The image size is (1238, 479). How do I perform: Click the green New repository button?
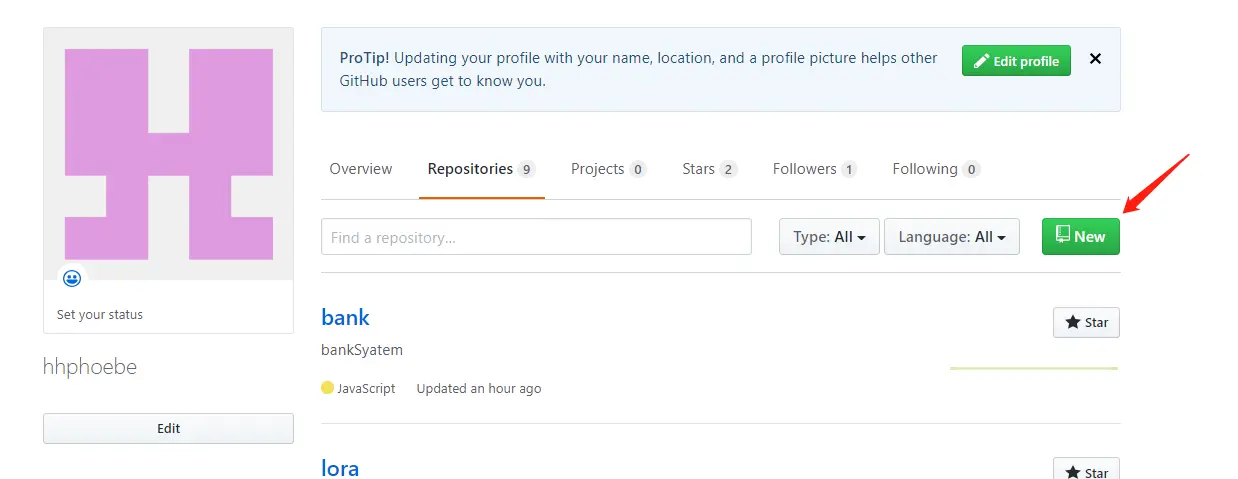[1080, 237]
